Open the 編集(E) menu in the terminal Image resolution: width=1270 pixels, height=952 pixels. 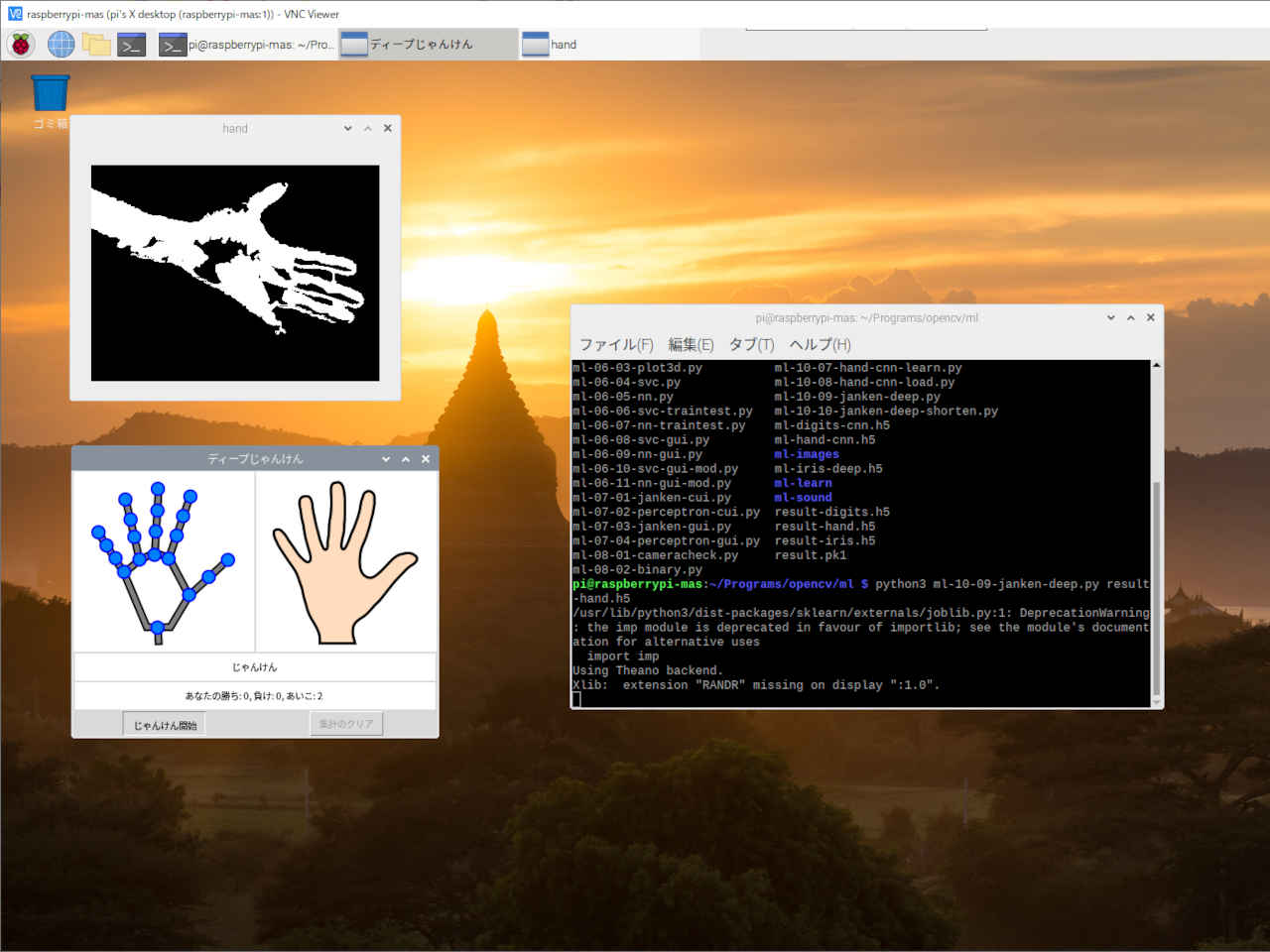coord(691,344)
